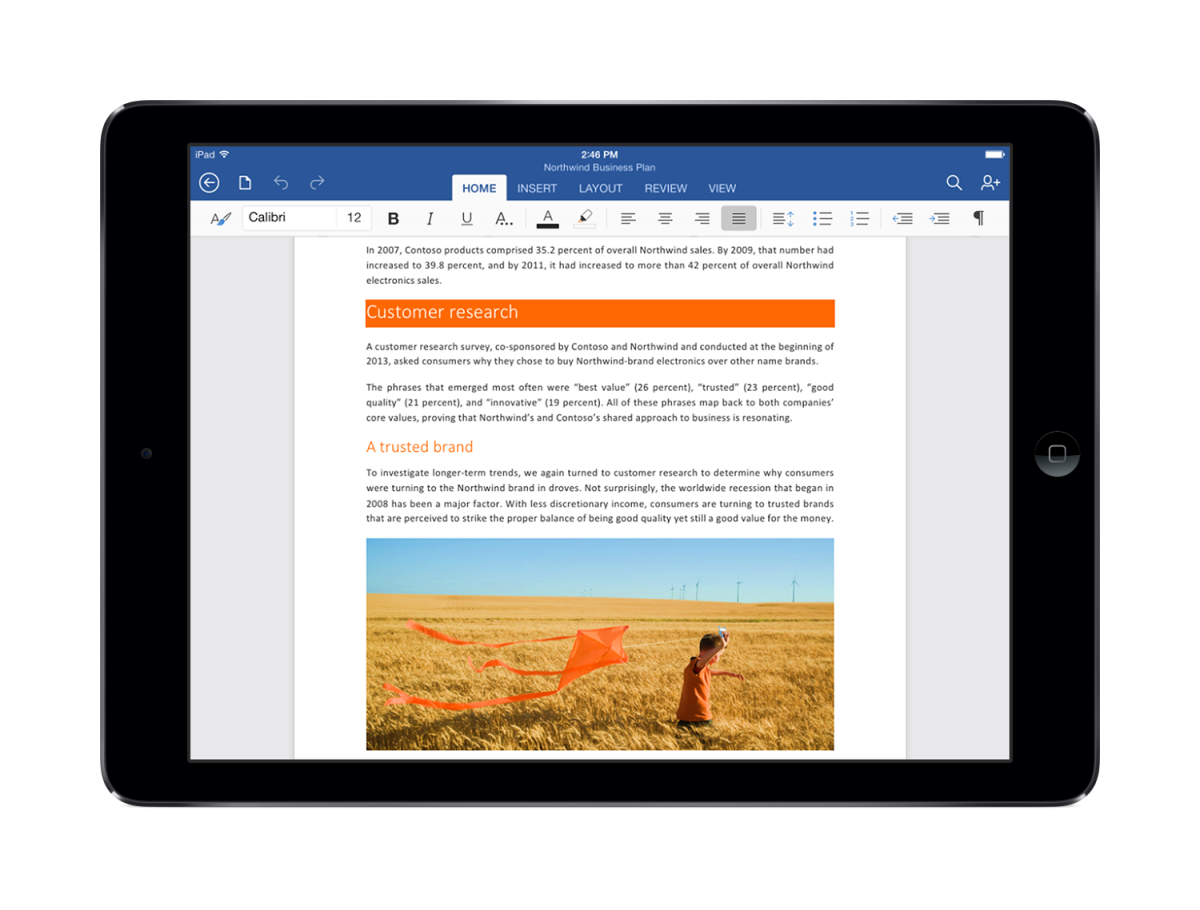Increase paragraph indentation

tap(940, 218)
